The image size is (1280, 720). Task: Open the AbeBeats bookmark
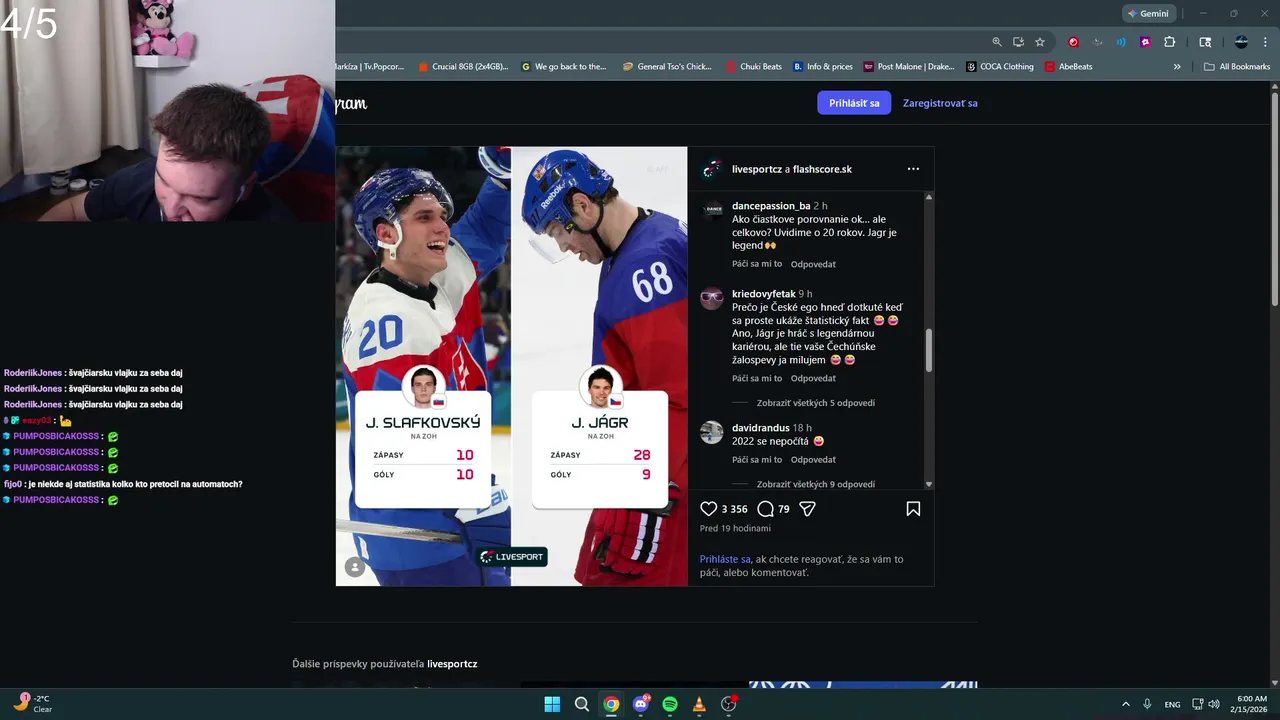tap(1069, 67)
